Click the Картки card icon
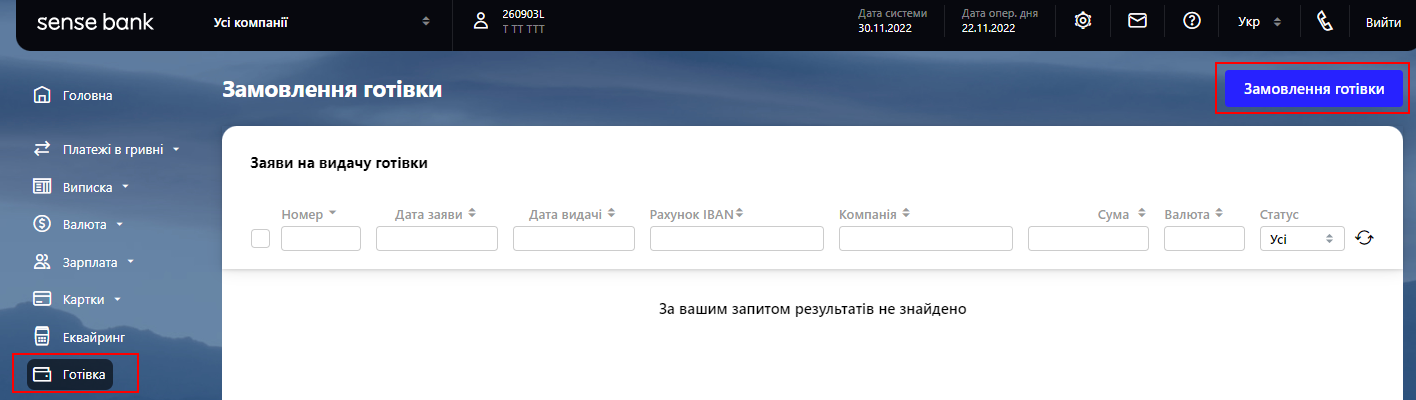Viewport: 1416px width, 400px height. tap(42, 298)
